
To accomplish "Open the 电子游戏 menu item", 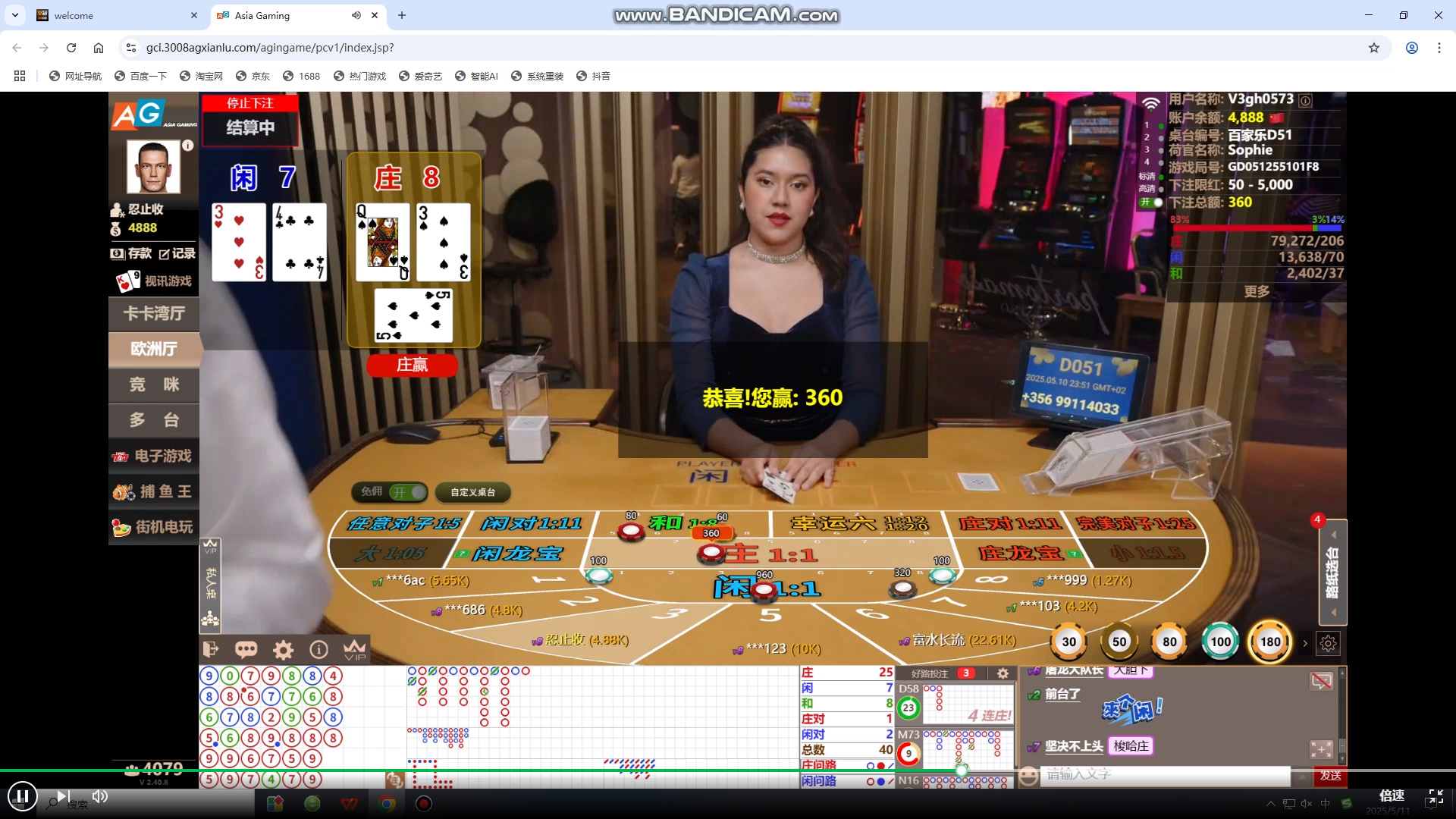I will coord(154,456).
